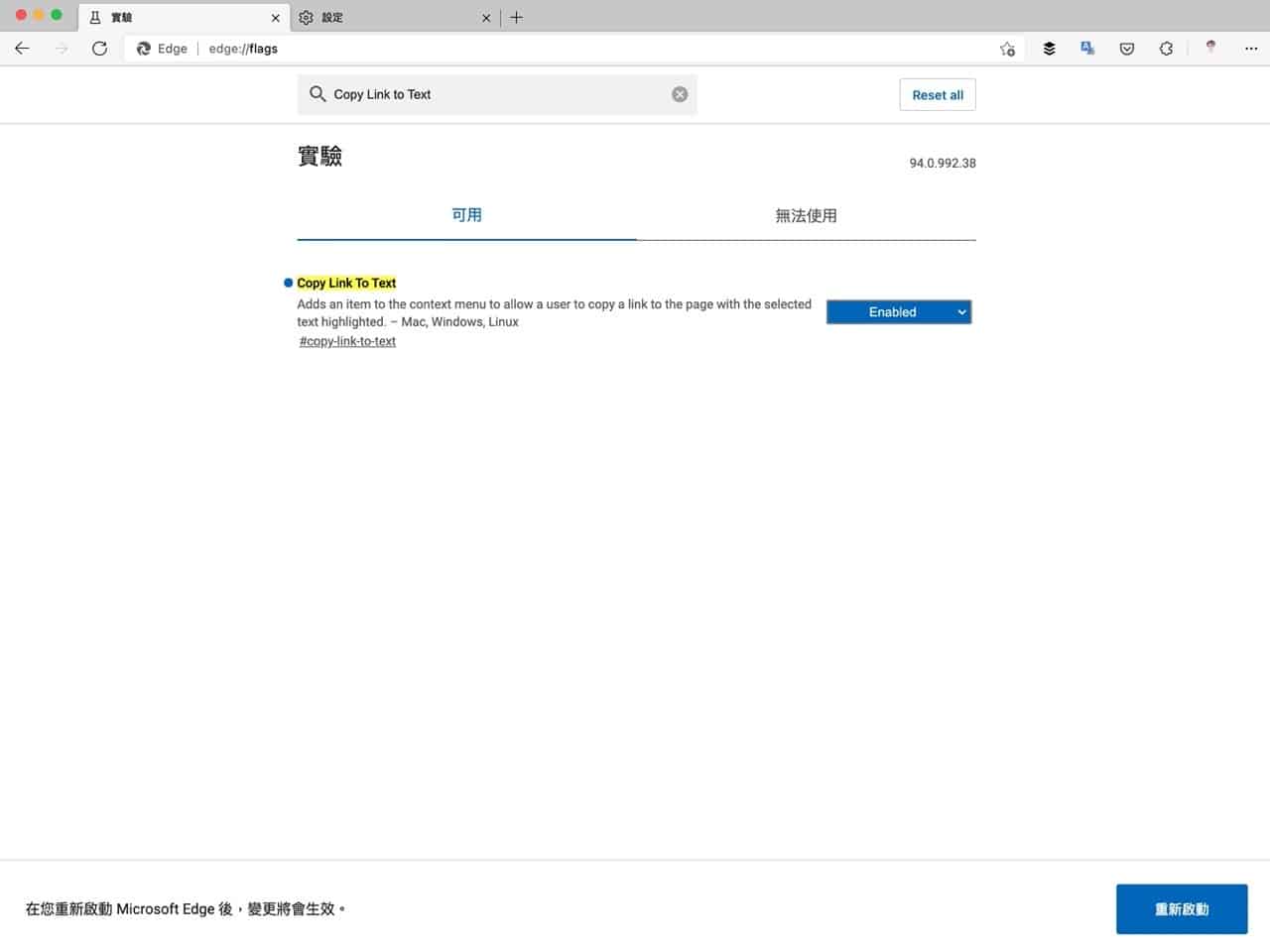Click the flask icon on 實驗 tab
Viewport: 1270px width, 952px height.
tap(95, 17)
